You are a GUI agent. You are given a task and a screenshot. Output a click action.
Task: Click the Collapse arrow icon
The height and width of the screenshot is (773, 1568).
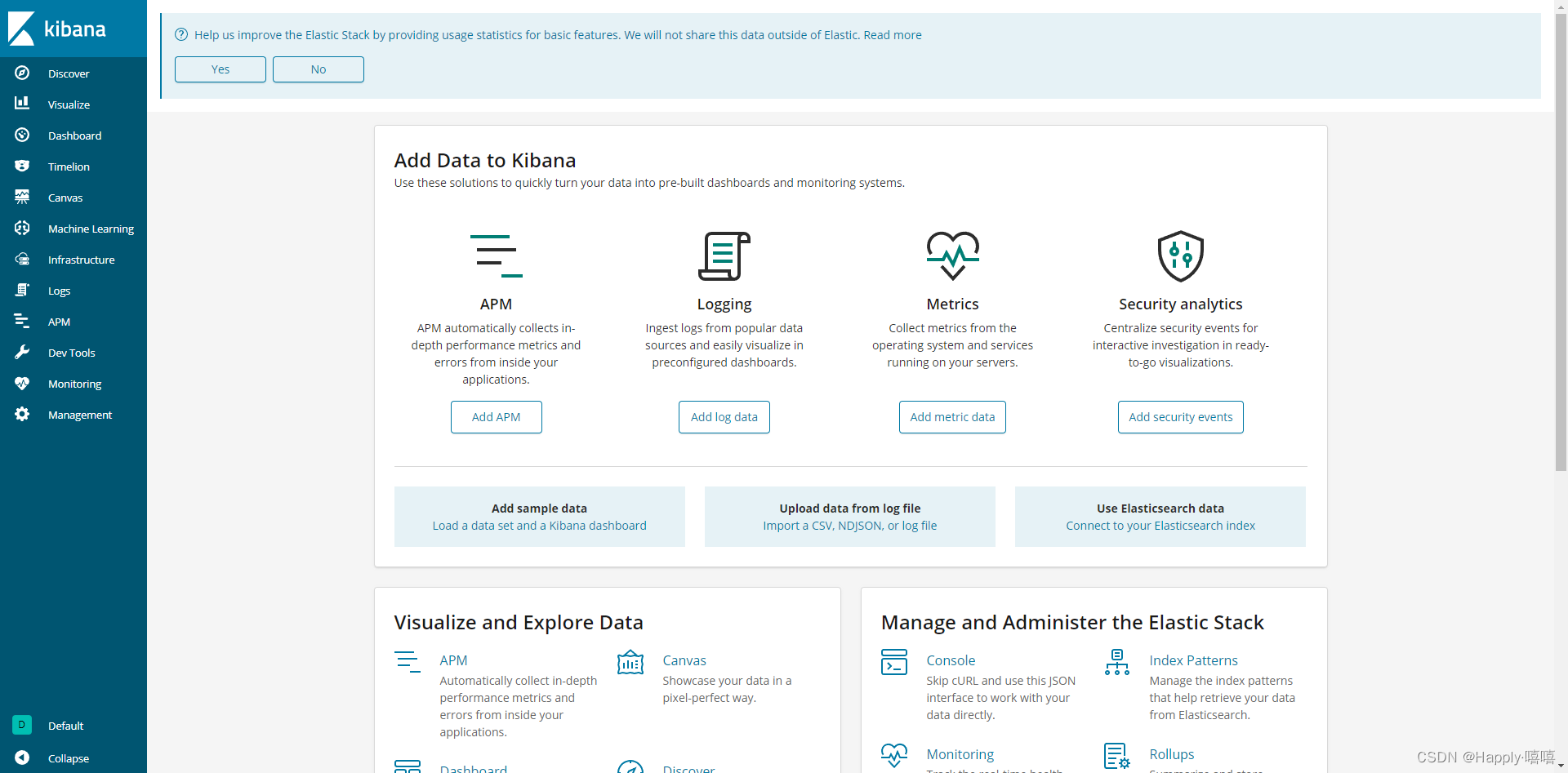pos(22,757)
